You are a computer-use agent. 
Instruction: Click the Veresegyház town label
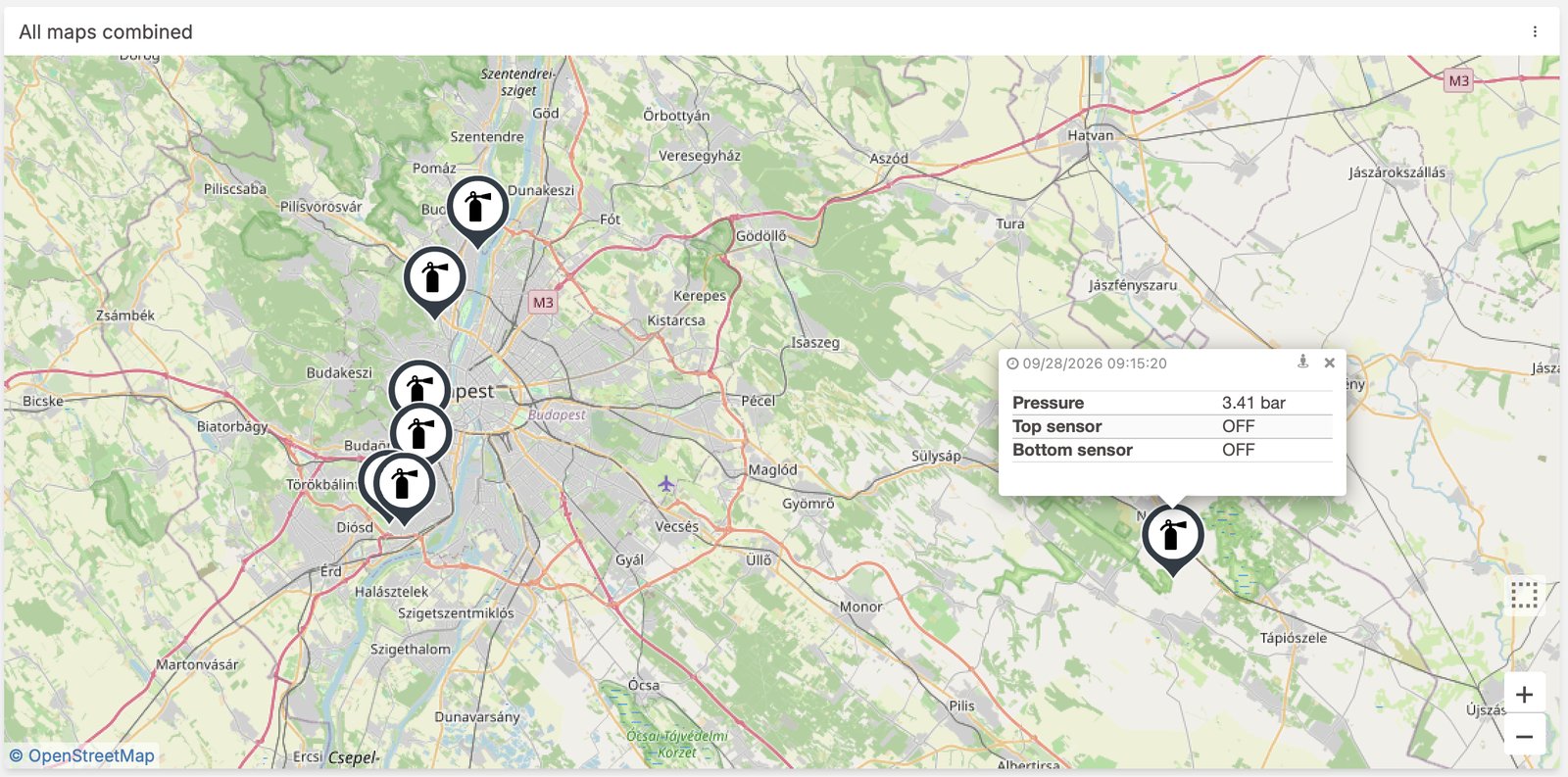tap(700, 155)
